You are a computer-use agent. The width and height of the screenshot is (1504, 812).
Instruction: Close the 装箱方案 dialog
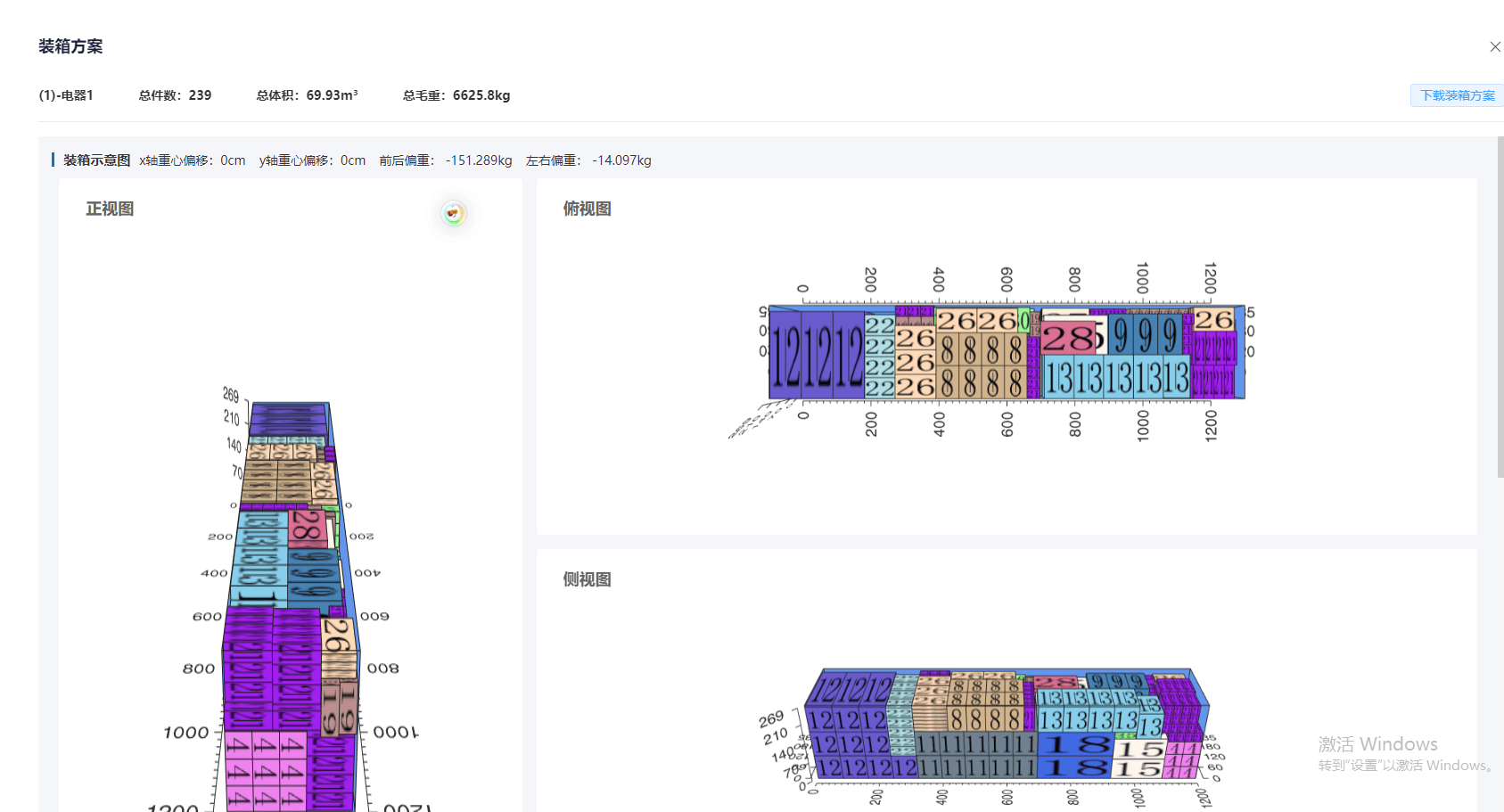[x=1495, y=46]
